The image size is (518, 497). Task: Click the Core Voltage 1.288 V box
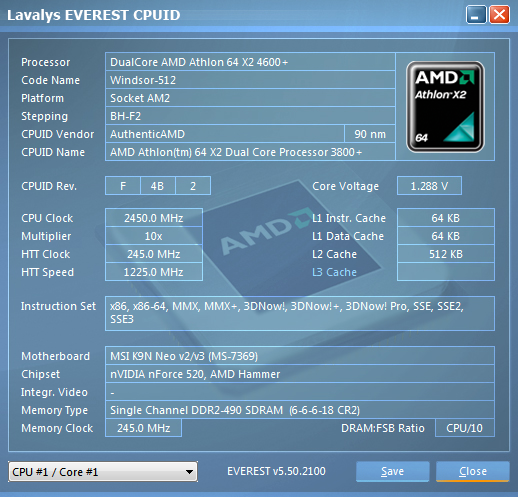click(429, 186)
